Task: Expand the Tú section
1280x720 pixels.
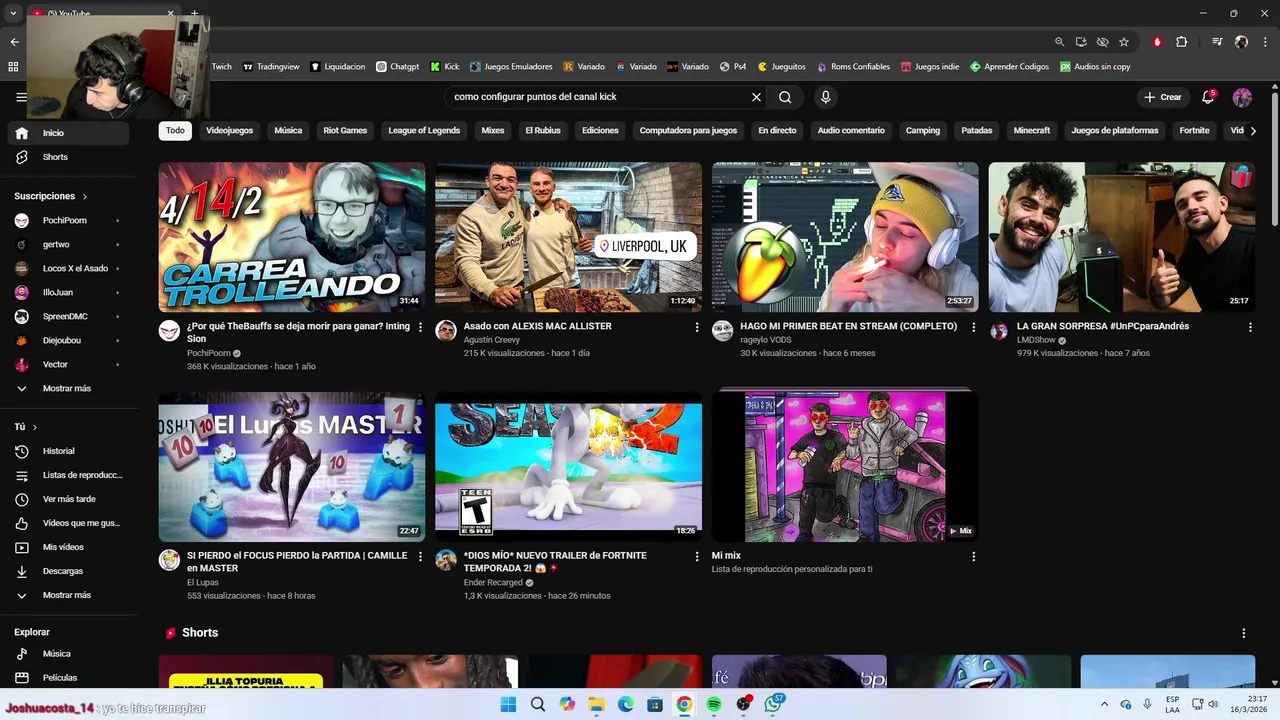Action: [x=26, y=427]
